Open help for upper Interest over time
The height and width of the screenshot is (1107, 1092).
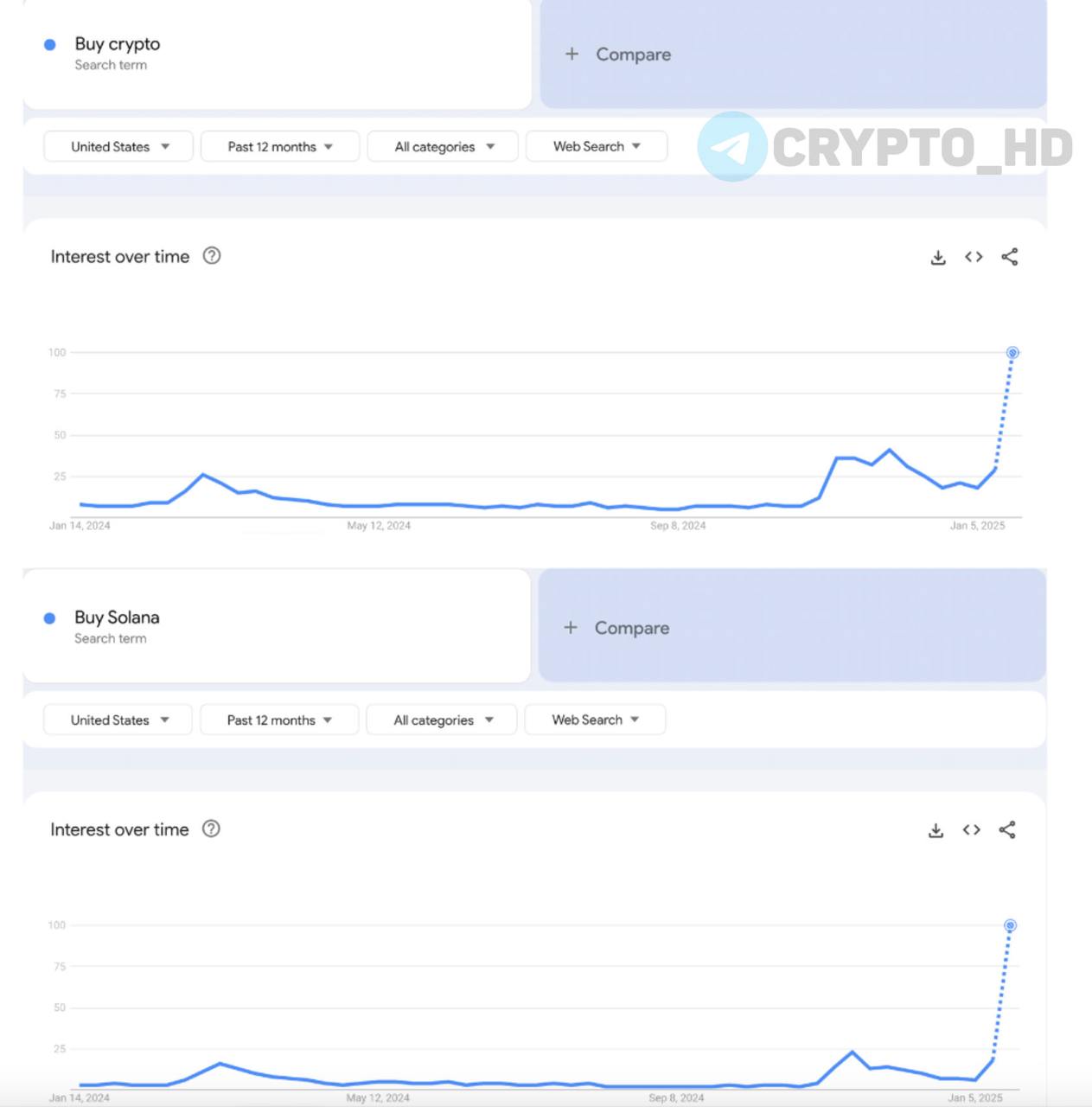[212, 256]
